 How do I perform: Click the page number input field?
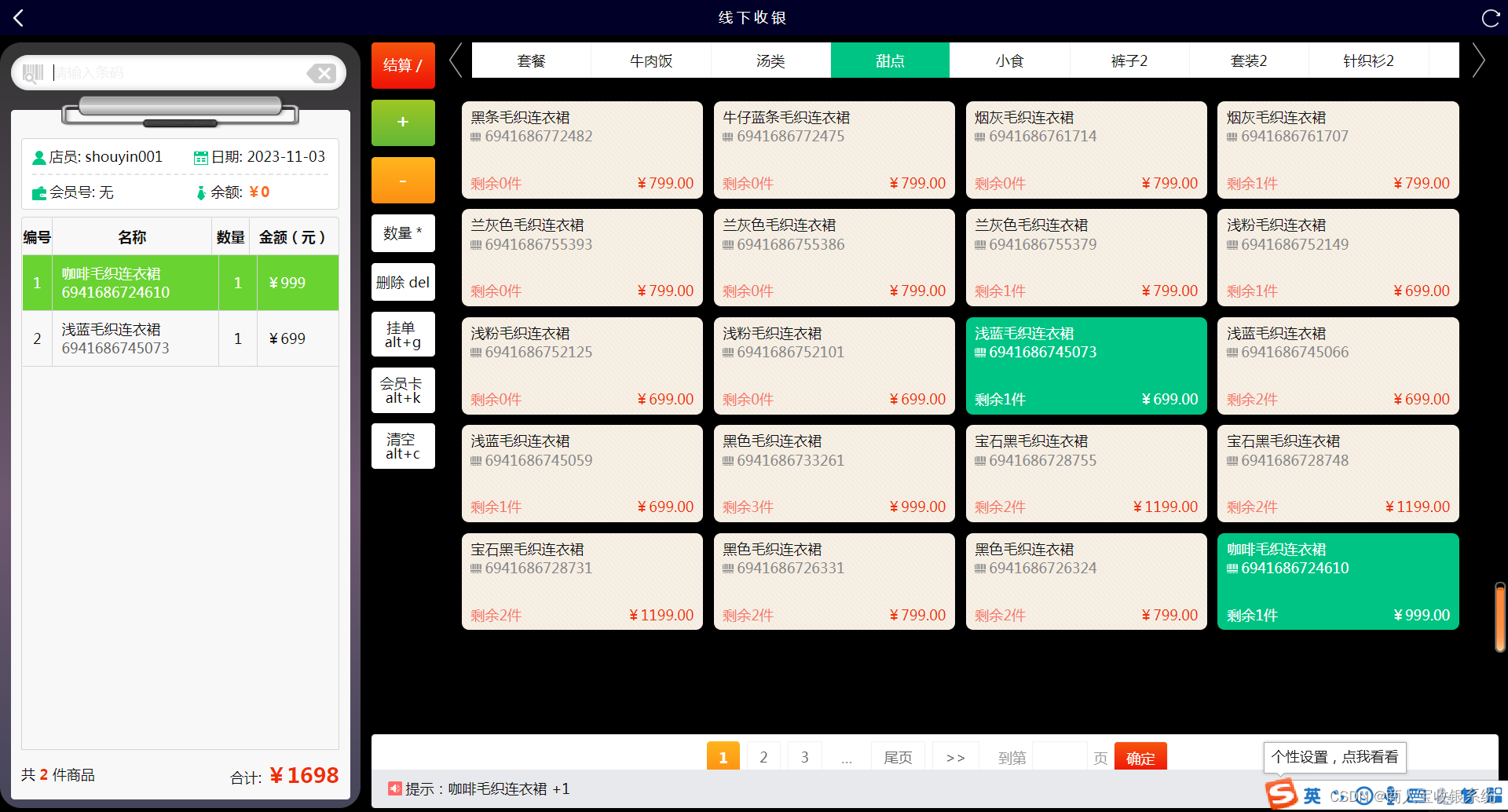1060,756
